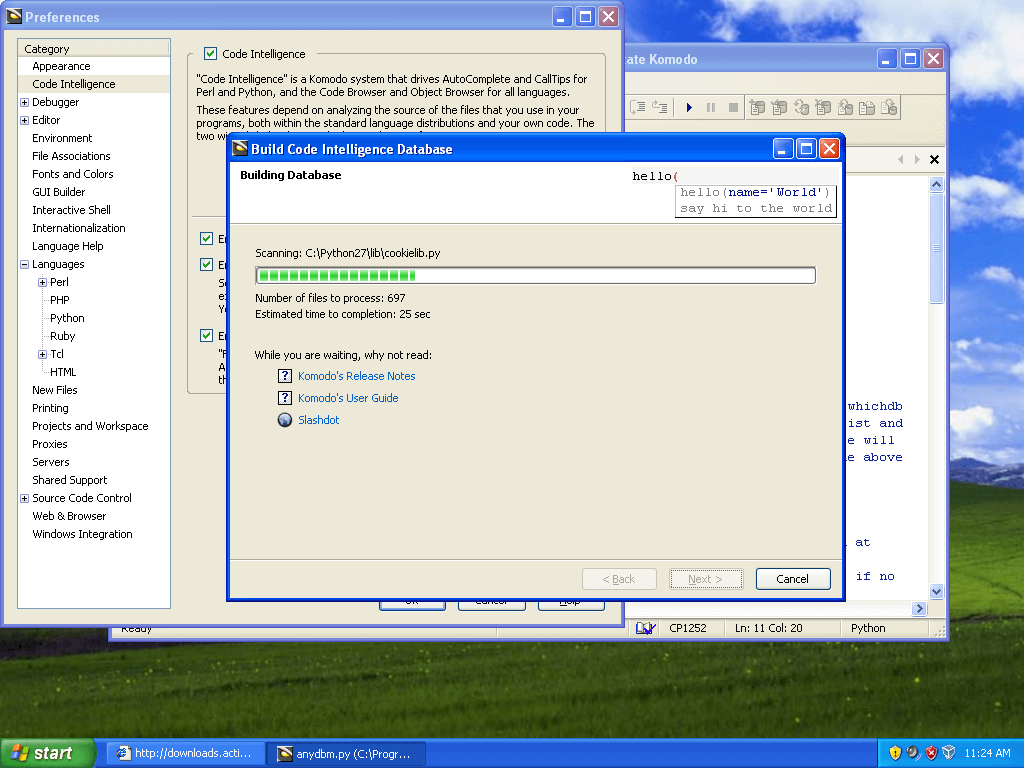1024x768 pixels.
Task: Select the Windows Integration category
Action: tap(82, 534)
